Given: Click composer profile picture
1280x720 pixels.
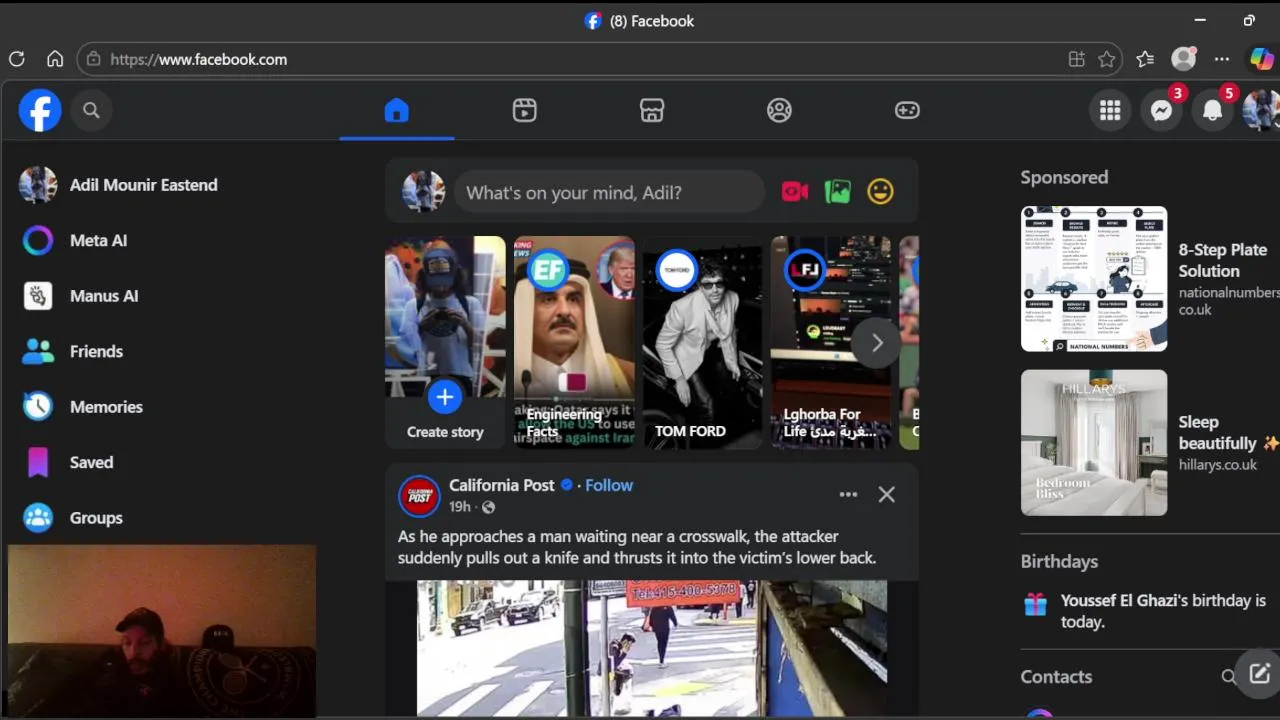Looking at the screenshot, I should [423, 191].
